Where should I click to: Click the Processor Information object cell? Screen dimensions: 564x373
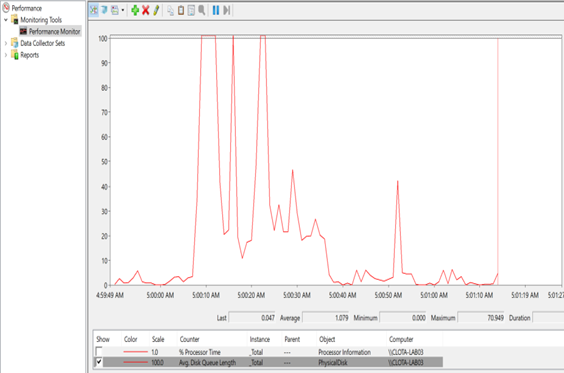(x=344, y=352)
